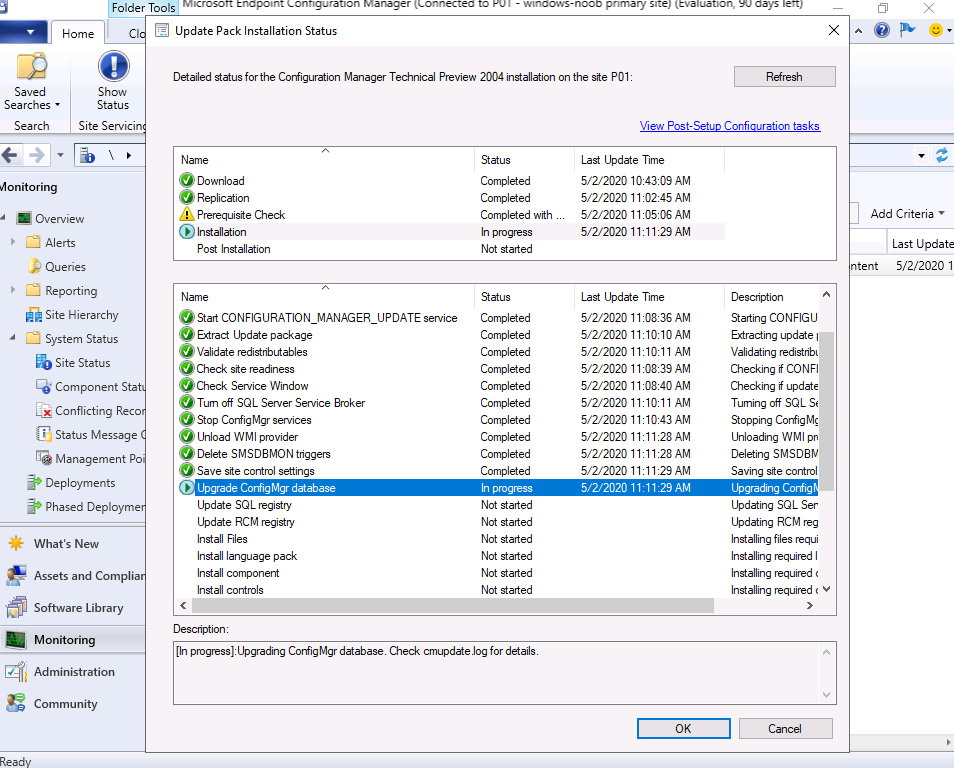Select the Post Installation row
The height and width of the screenshot is (768, 954).
[x=451, y=249]
